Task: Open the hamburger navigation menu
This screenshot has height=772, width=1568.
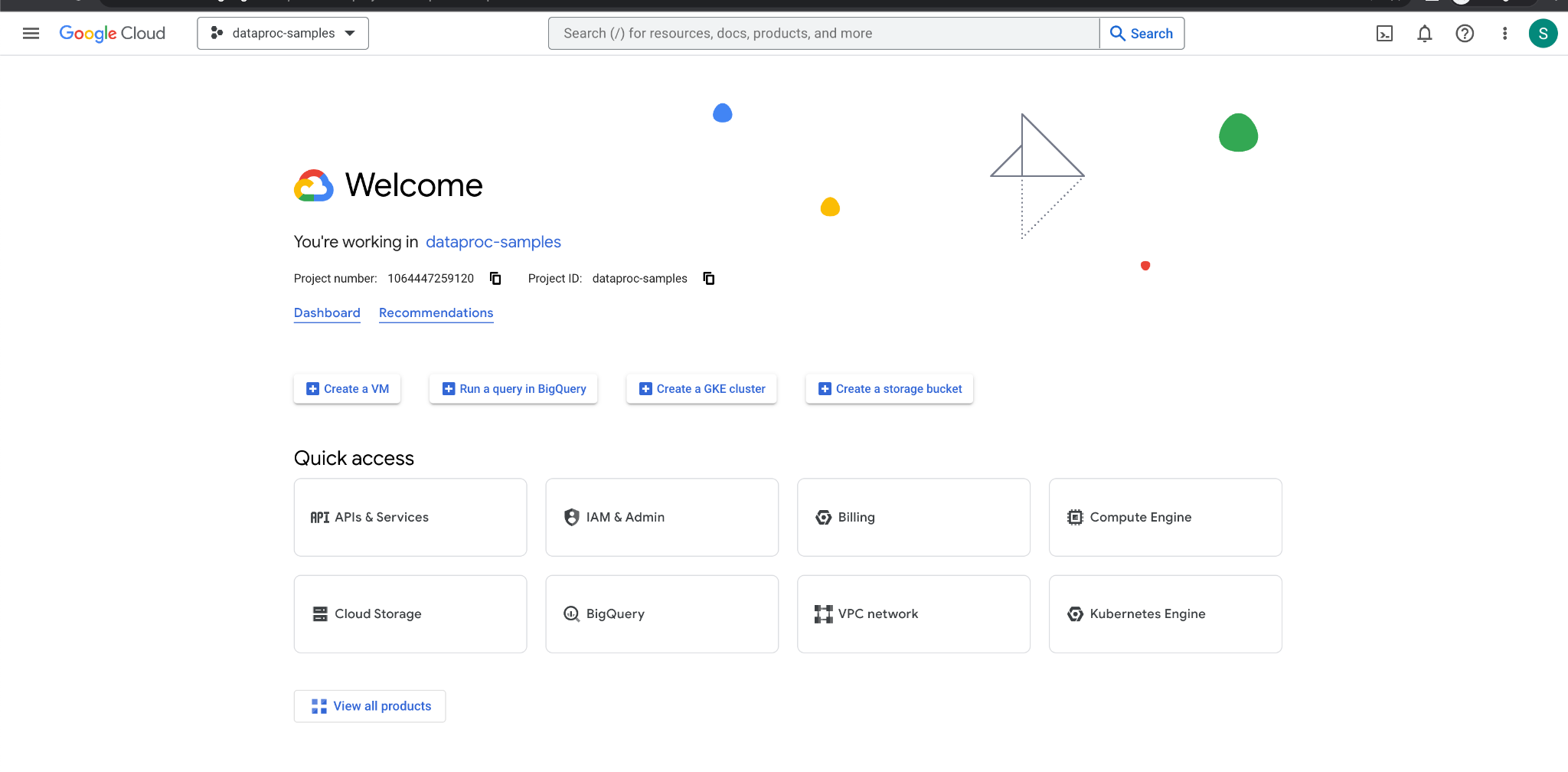Action: [x=31, y=33]
